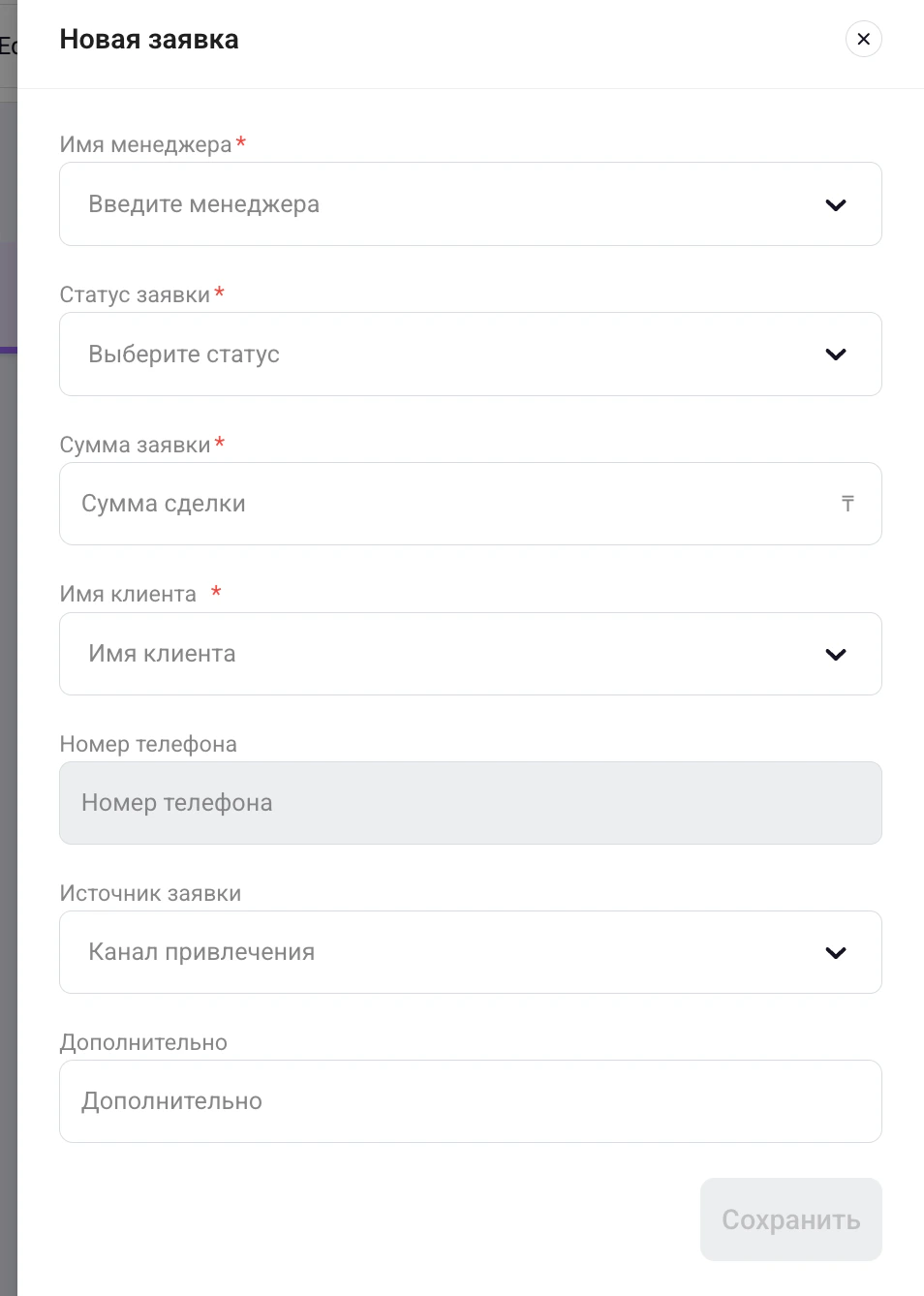Screen dimensions: 924x1296
Task: Click the chevron icon on manager field
Action: [x=835, y=204]
